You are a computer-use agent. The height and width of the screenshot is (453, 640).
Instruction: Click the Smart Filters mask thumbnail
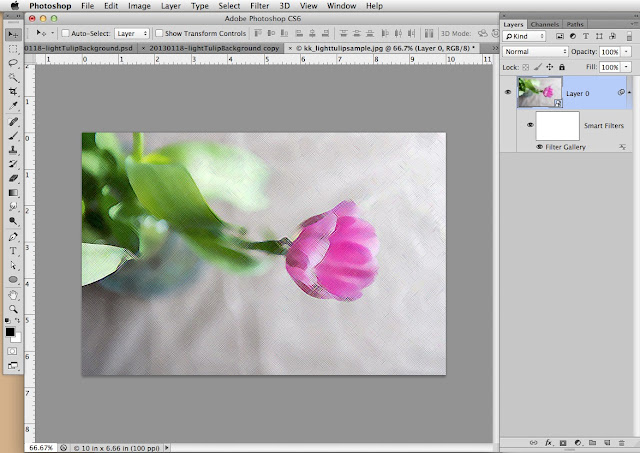click(559, 125)
